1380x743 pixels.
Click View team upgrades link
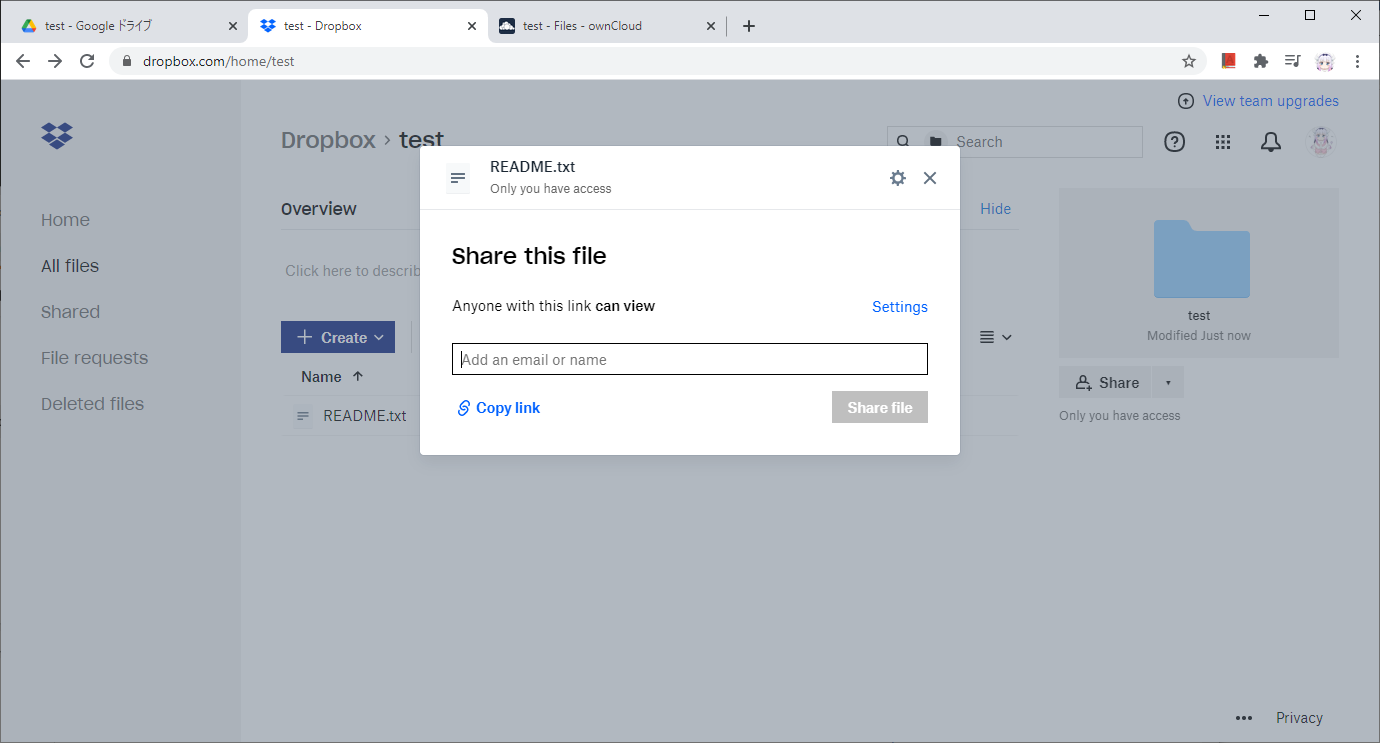(1258, 101)
